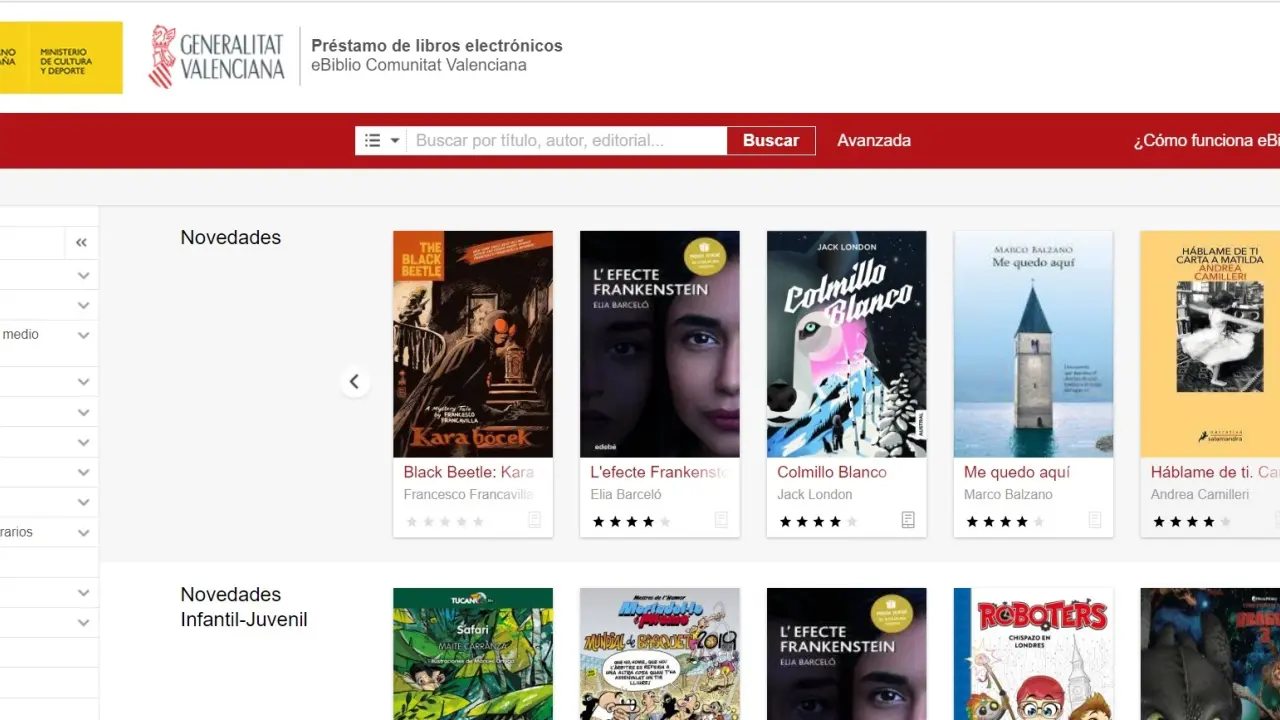Click ebook format icon on Colmillo Blanco card
The image size is (1280, 720).
908,520
